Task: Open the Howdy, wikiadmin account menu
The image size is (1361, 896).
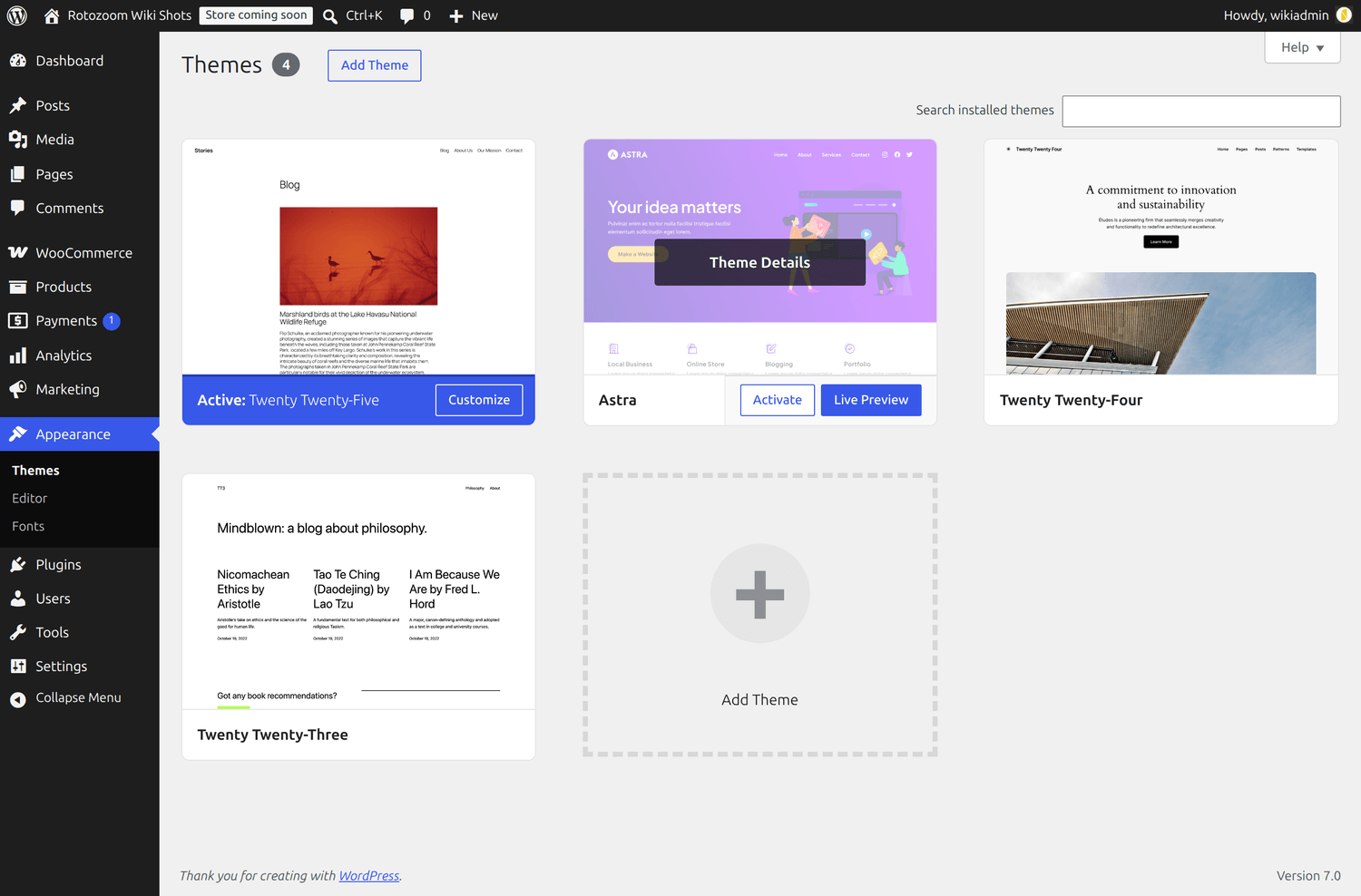Action: tap(1288, 15)
